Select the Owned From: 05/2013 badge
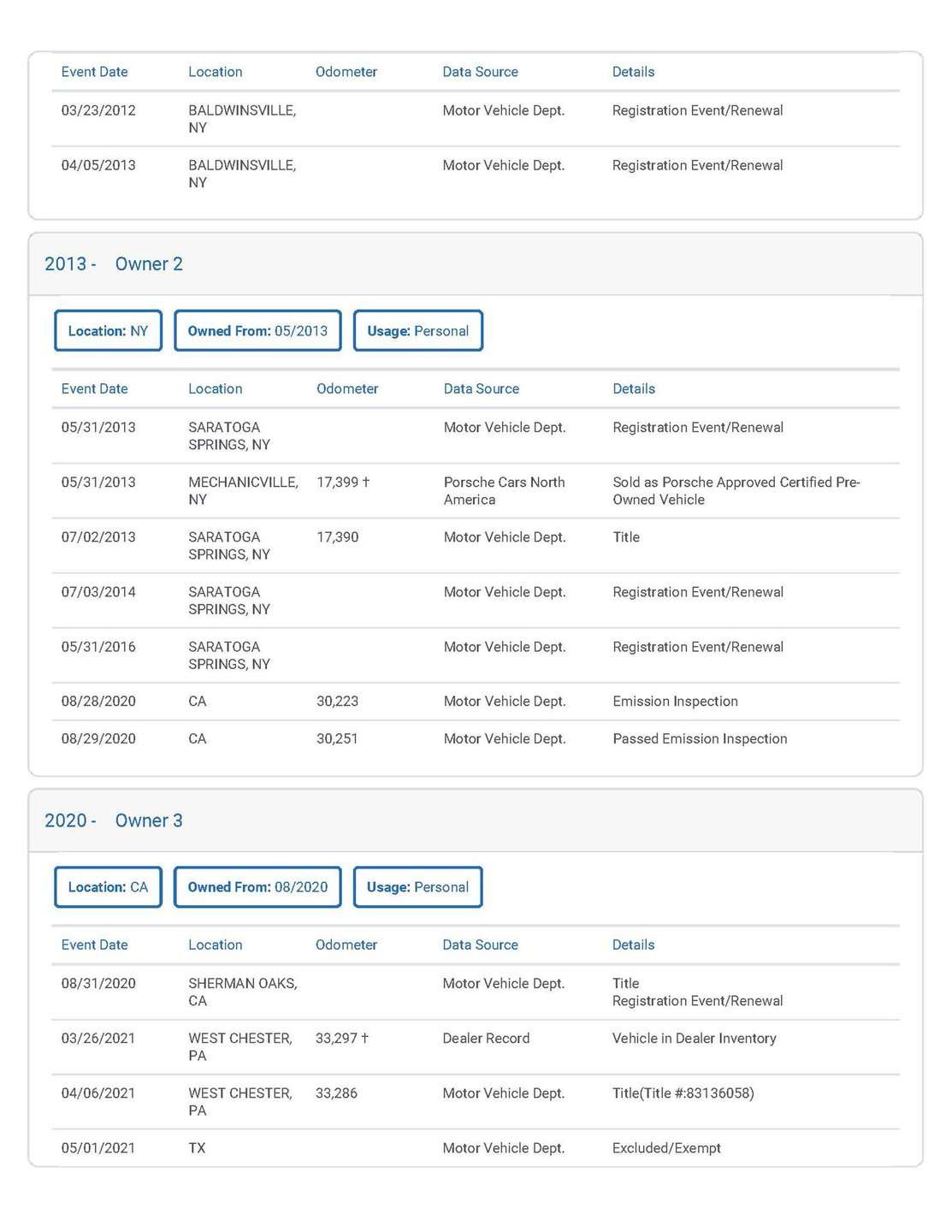This screenshot has height=1232, width=952. click(x=257, y=331)
